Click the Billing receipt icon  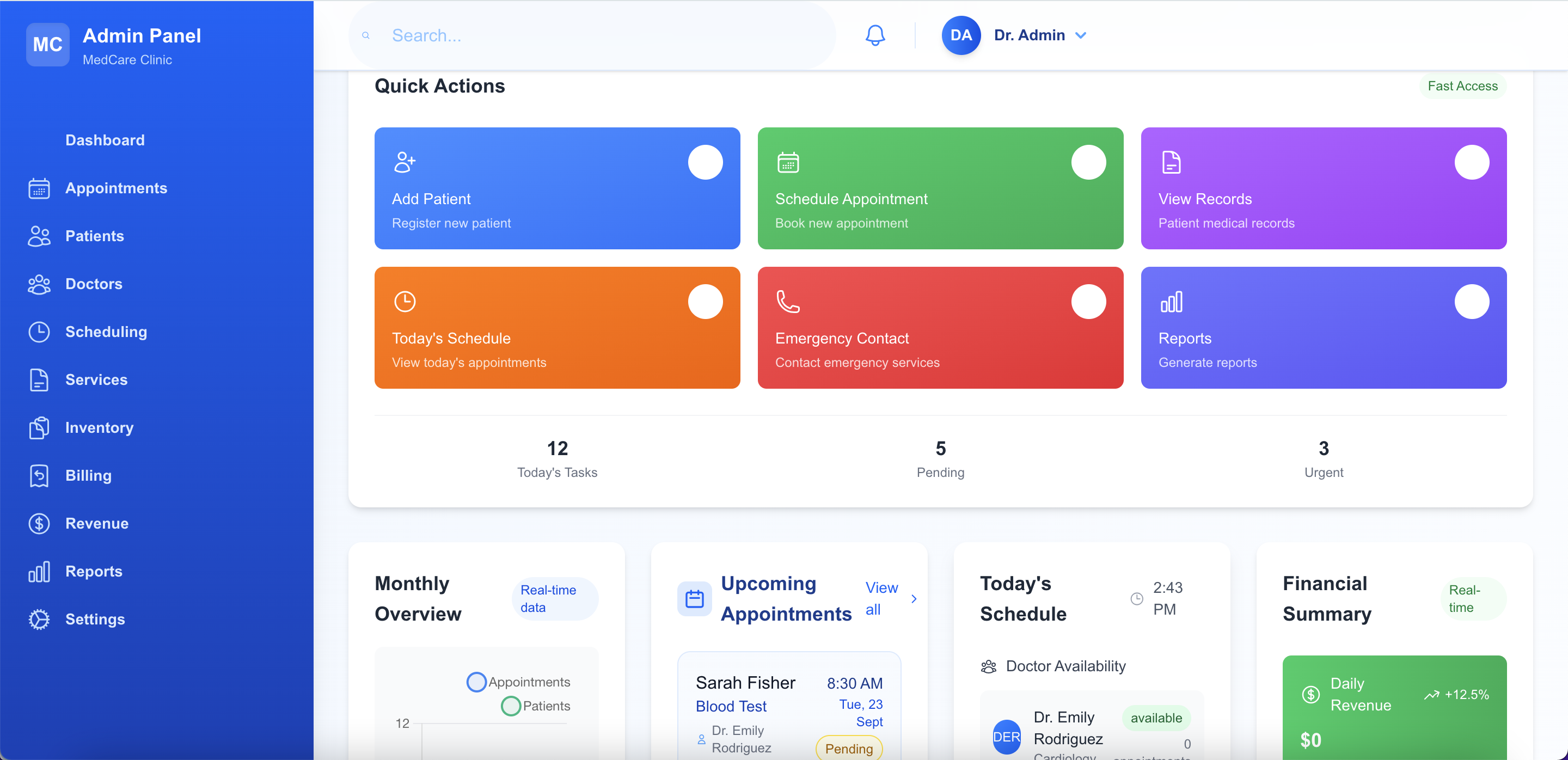(x=39, y=475)
